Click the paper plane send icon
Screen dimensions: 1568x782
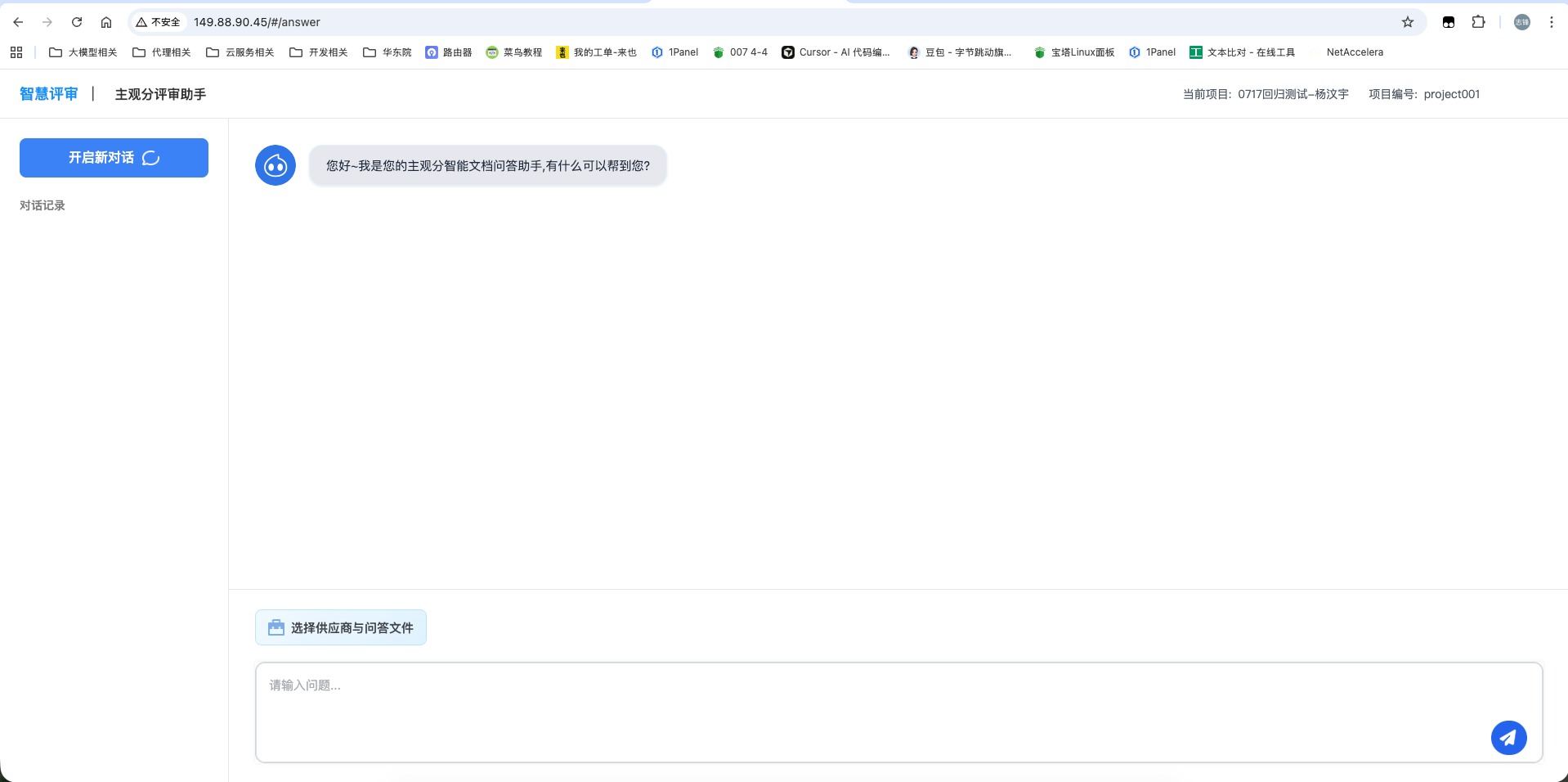[1508, 738]
